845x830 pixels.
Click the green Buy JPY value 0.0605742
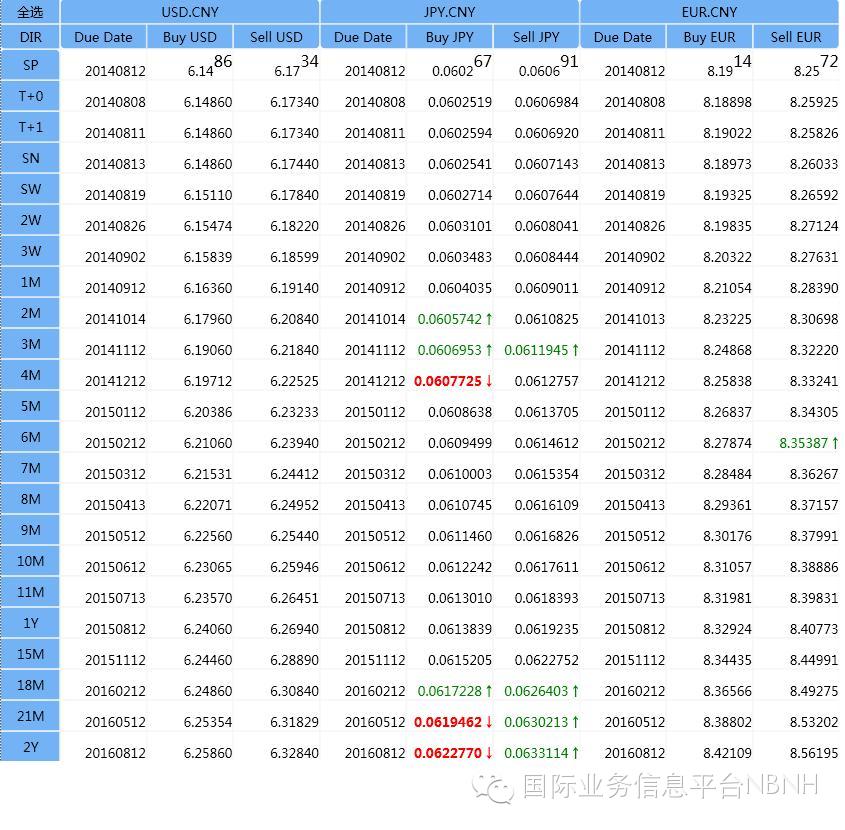pos(450,319)
